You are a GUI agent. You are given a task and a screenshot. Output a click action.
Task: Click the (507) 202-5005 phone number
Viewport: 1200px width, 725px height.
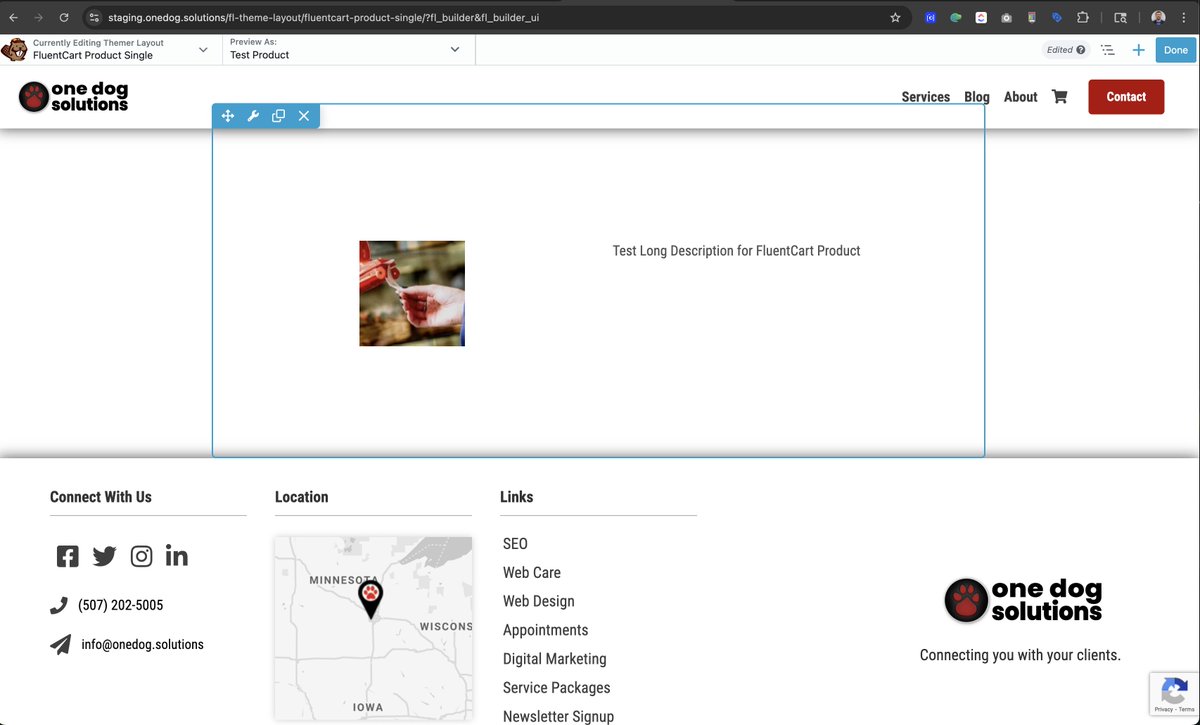tap(120, 605)
